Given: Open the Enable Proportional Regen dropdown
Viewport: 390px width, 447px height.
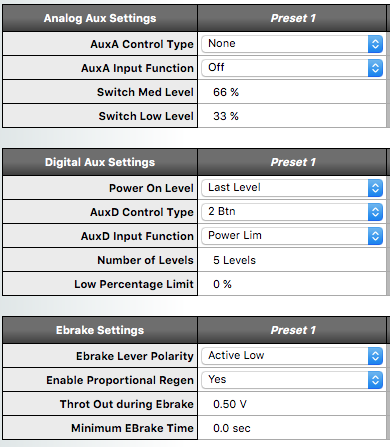Looking at the screenshot, I should pyautogui.click(x=292, y=380).
